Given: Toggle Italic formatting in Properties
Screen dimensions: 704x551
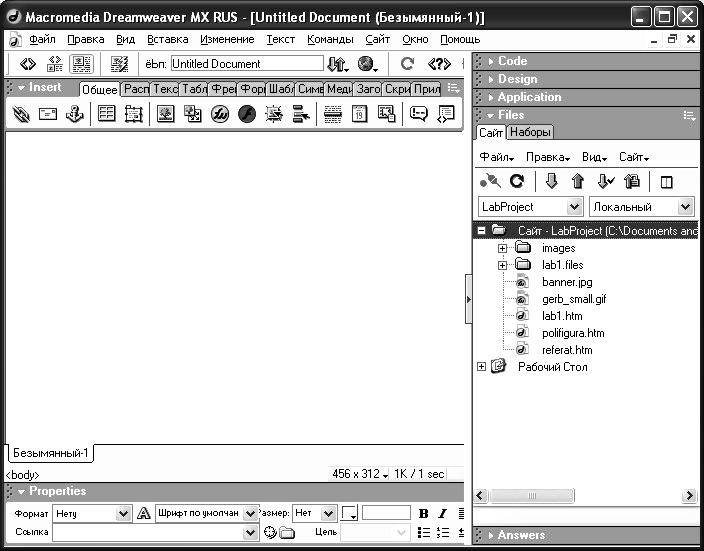Looking at the screenshot, I should (443, 514).
